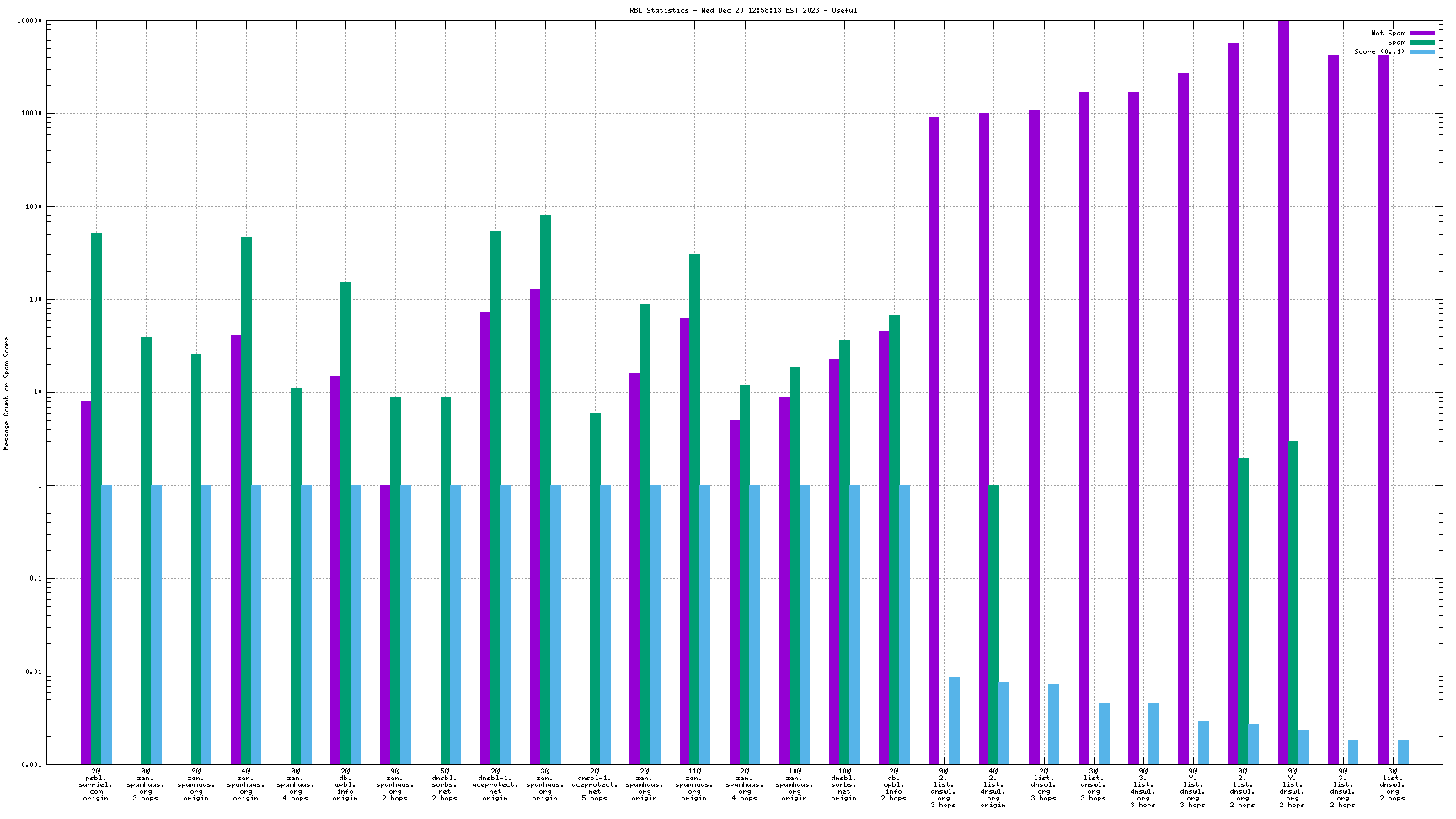Click the 'Not Spam' legend label
This screenshot has width=1456, height=819.
1388,33
